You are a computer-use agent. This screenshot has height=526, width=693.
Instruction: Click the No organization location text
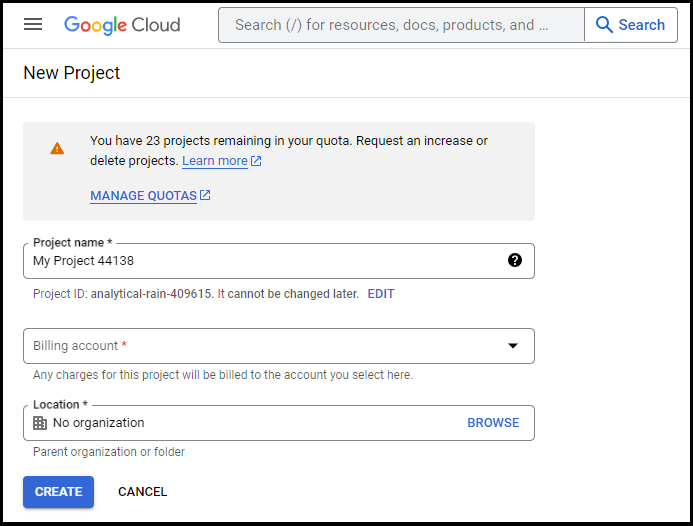99,423
